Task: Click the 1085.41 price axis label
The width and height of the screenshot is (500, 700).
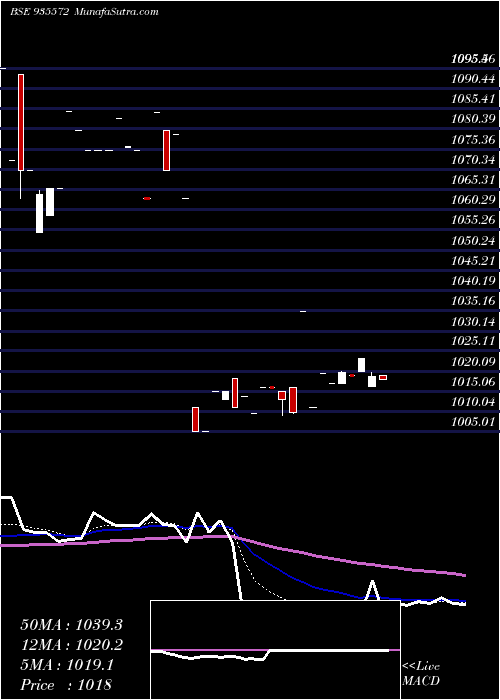Action: click(473, 99)
